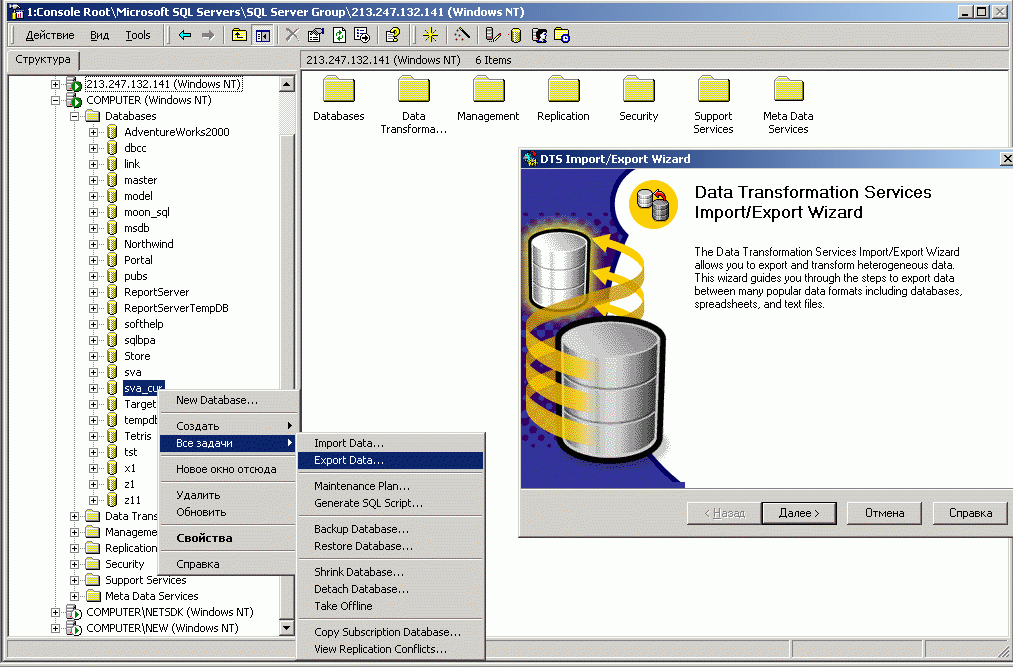Click Отмена in the DTS wizard
The height and width of the screenshot is (667, 1013).
point(884,513)
